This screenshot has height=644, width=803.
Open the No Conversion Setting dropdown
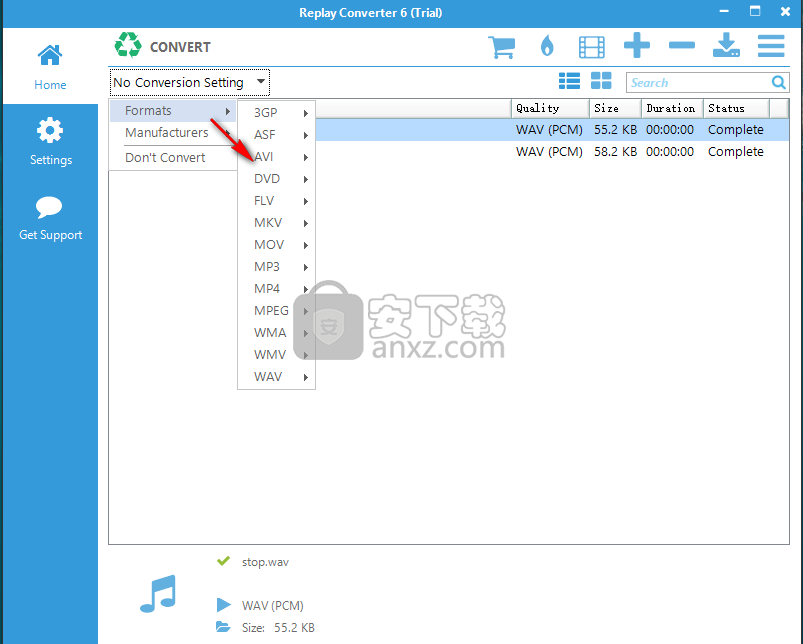tap(189, 82)
